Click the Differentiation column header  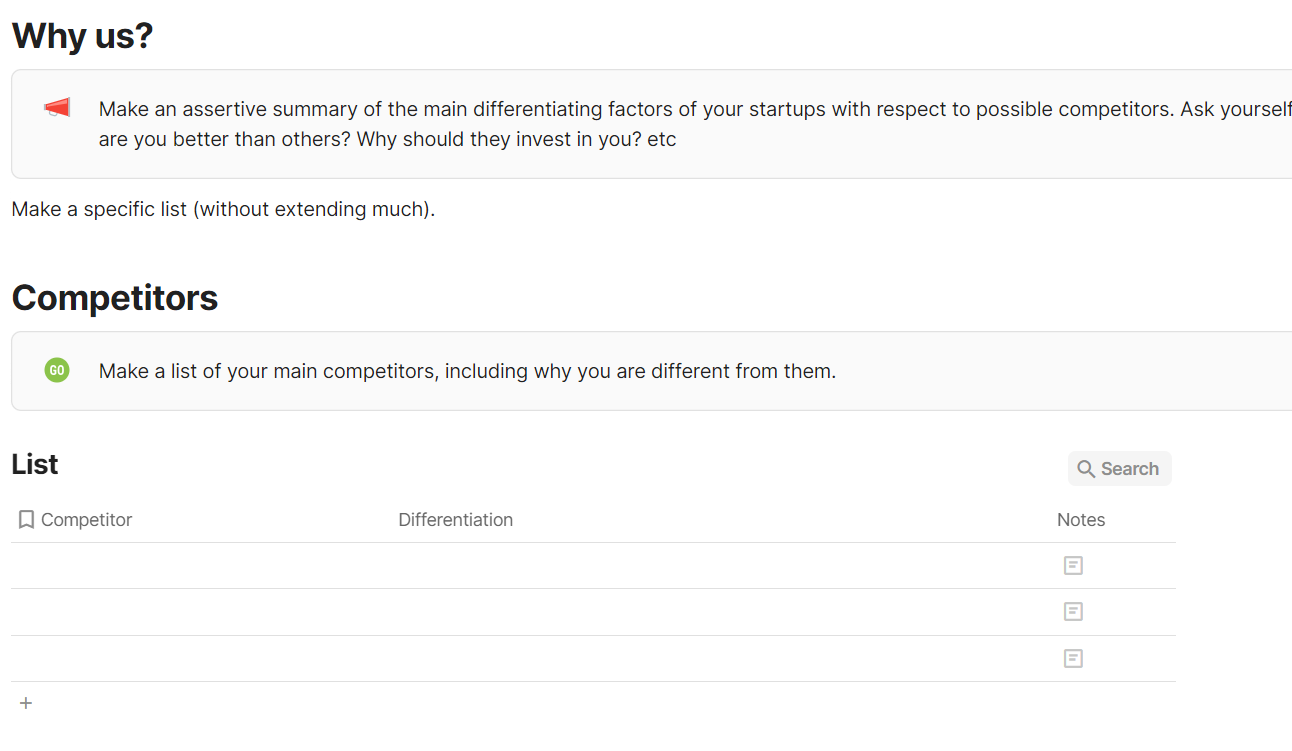tap(455, 520)
